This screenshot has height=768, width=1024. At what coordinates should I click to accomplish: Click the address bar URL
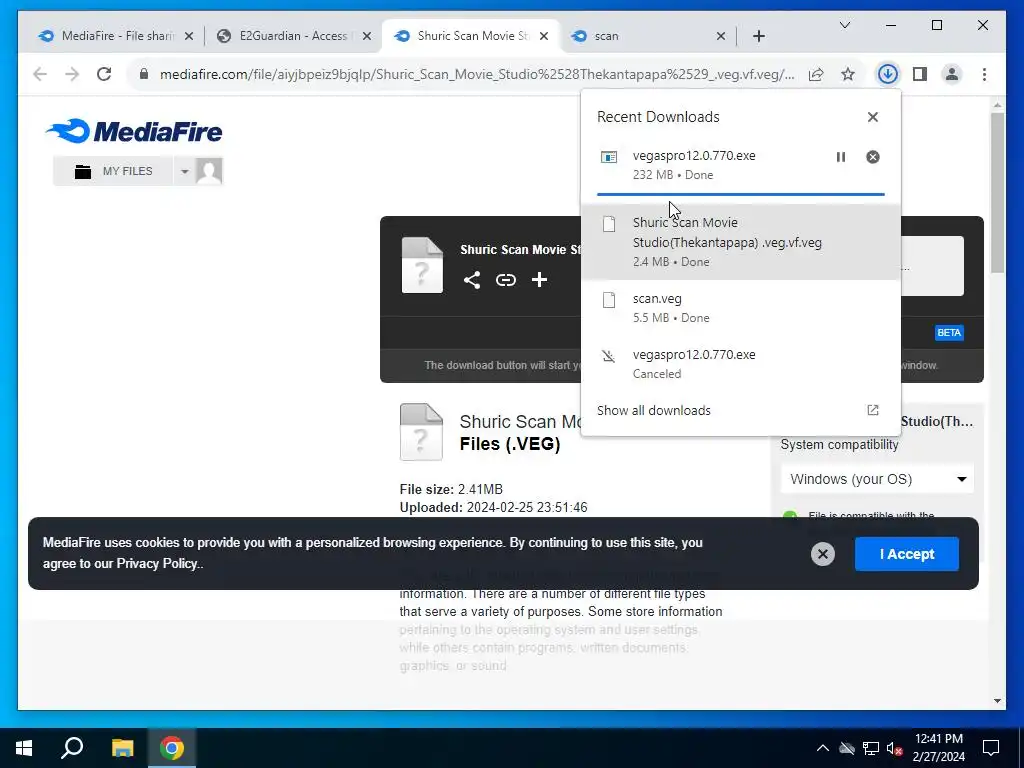(x=477, y=74)
